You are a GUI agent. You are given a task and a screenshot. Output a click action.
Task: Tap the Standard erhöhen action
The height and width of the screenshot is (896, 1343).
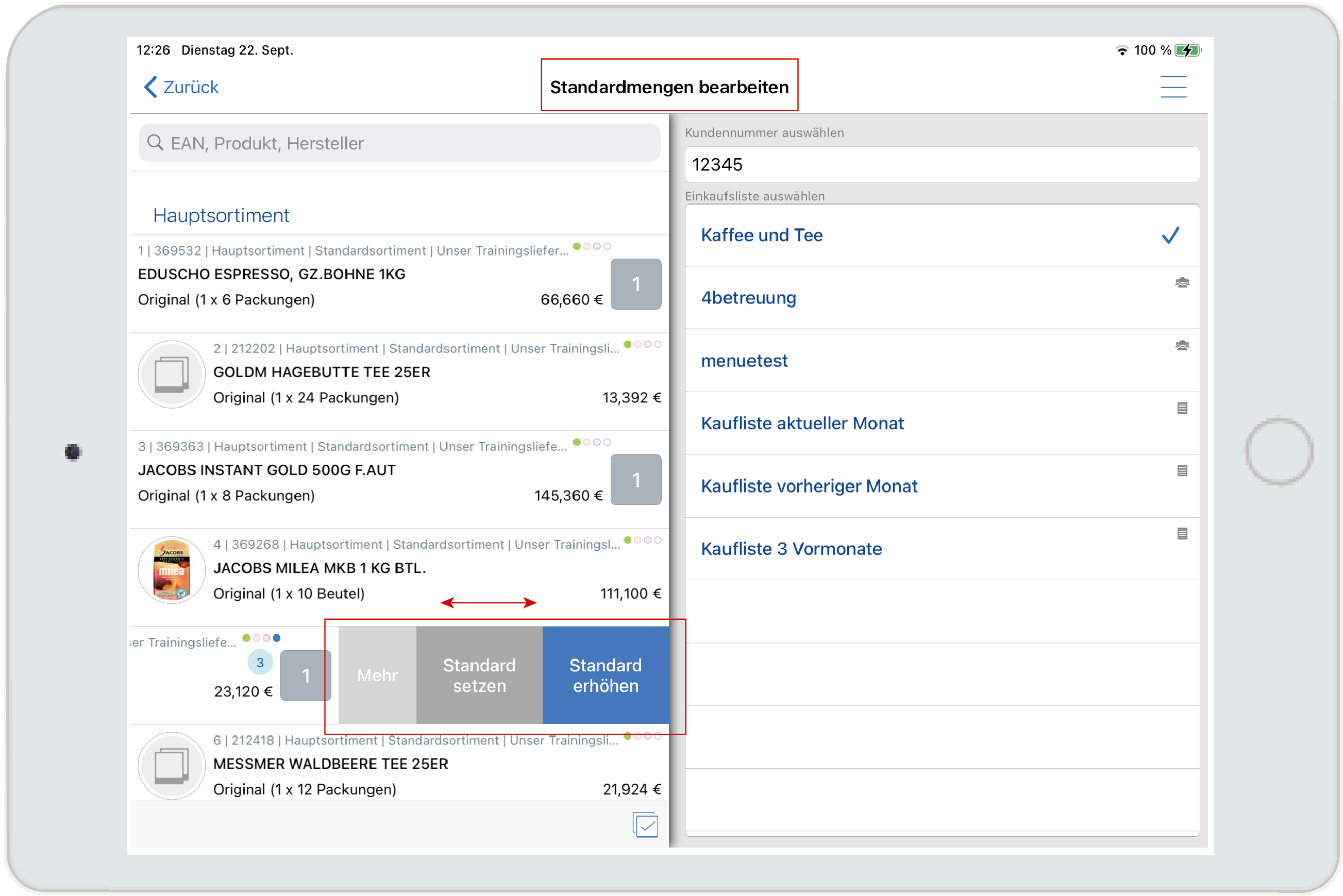tap(605, 675)
